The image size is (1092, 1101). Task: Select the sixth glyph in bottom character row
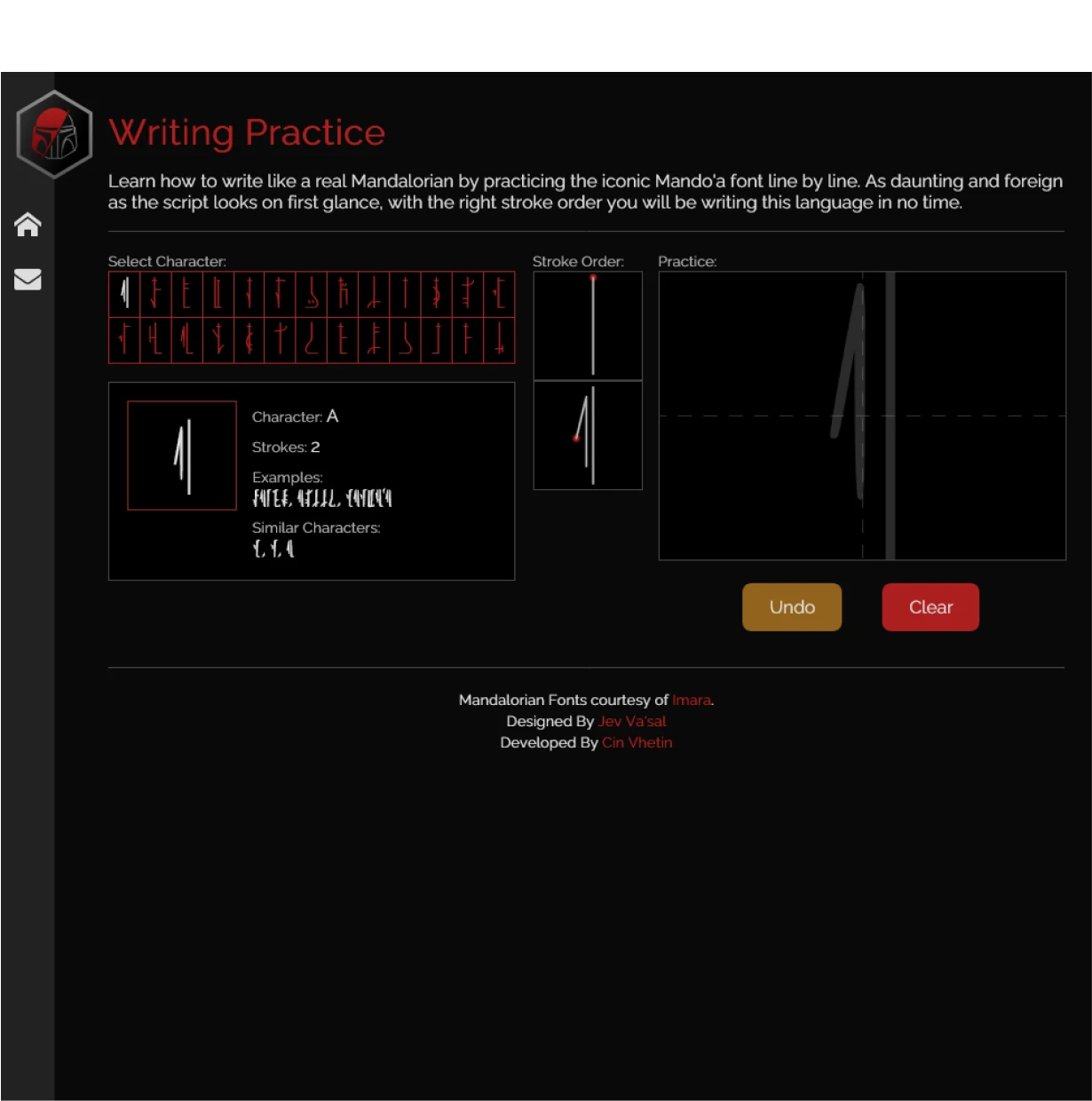coord(281,339)
